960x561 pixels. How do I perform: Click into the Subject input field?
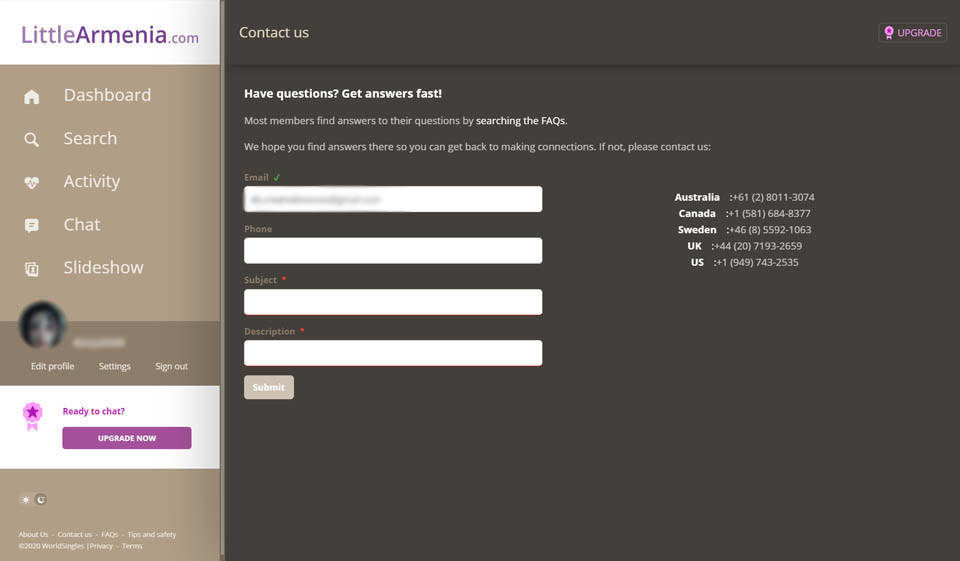pyautogui.click(x=393, y=302)
